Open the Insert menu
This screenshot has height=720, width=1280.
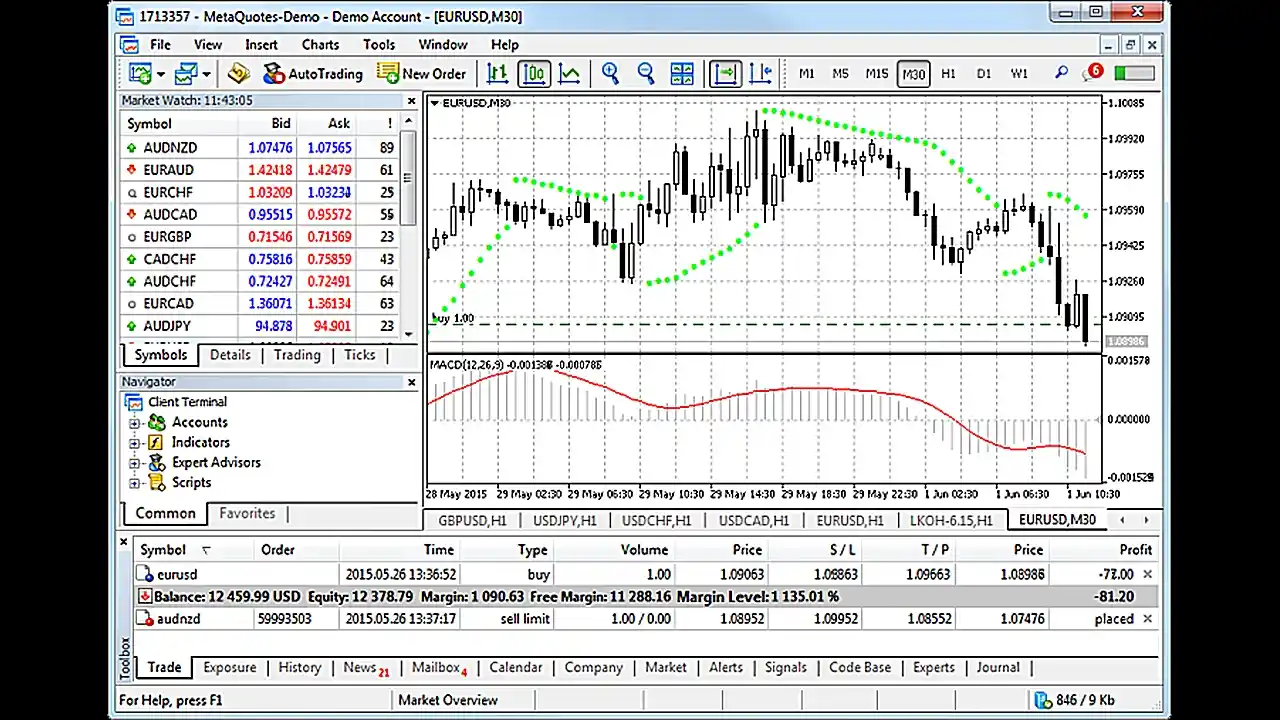coord(262,45)
